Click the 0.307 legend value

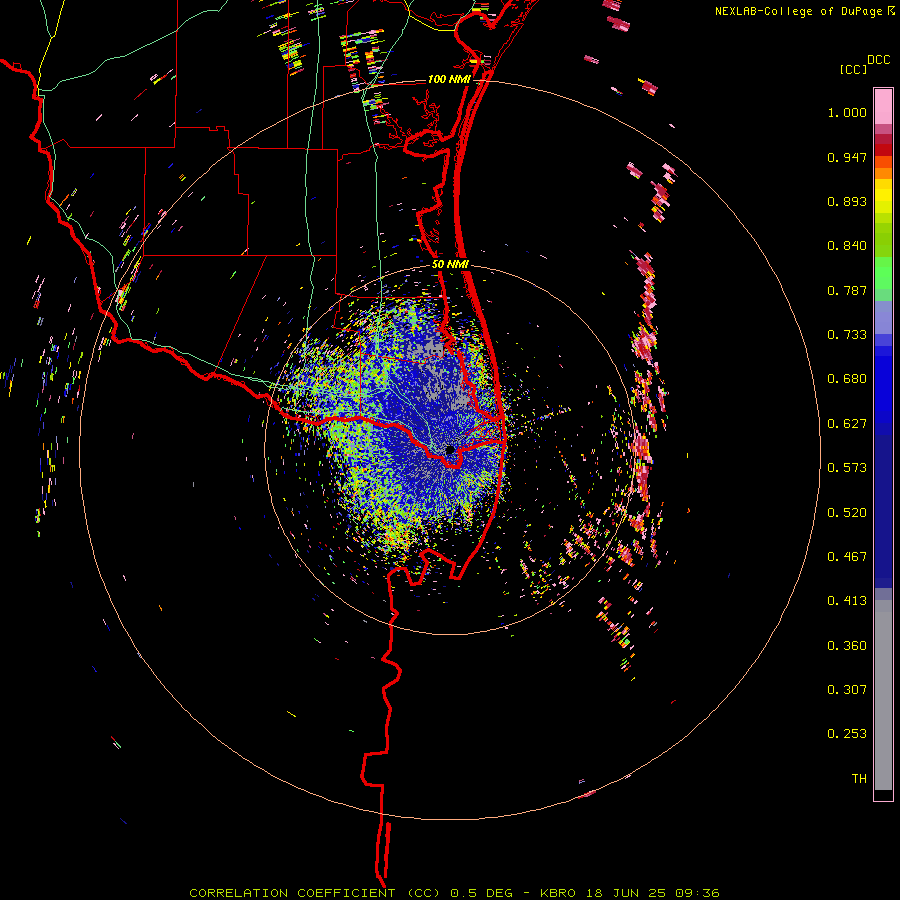point(847,689)
